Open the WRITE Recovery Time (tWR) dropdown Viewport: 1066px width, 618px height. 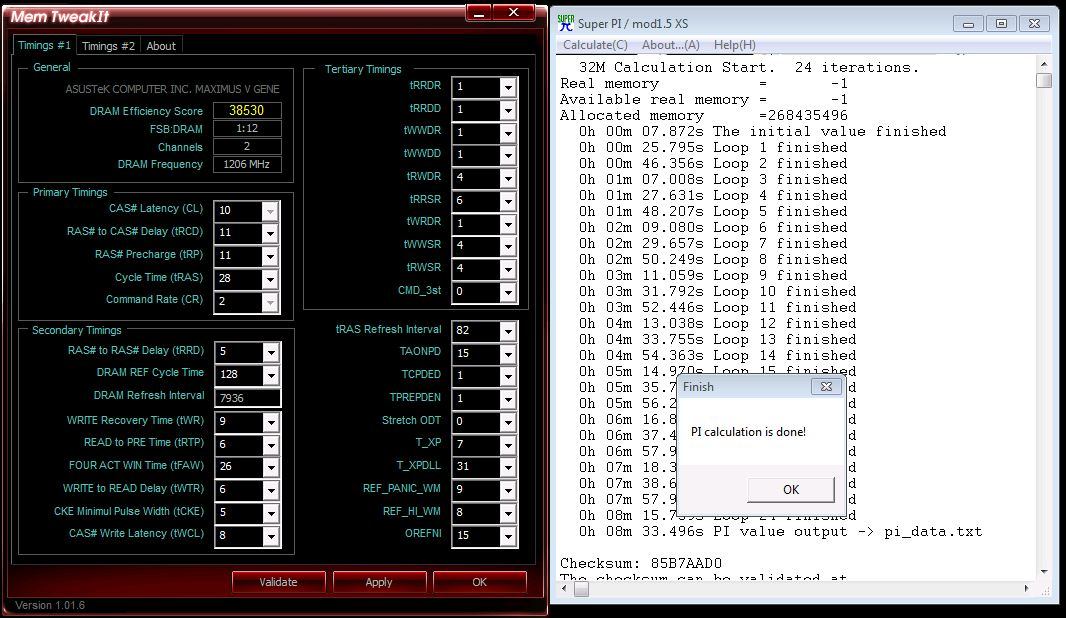click(271, 422)
